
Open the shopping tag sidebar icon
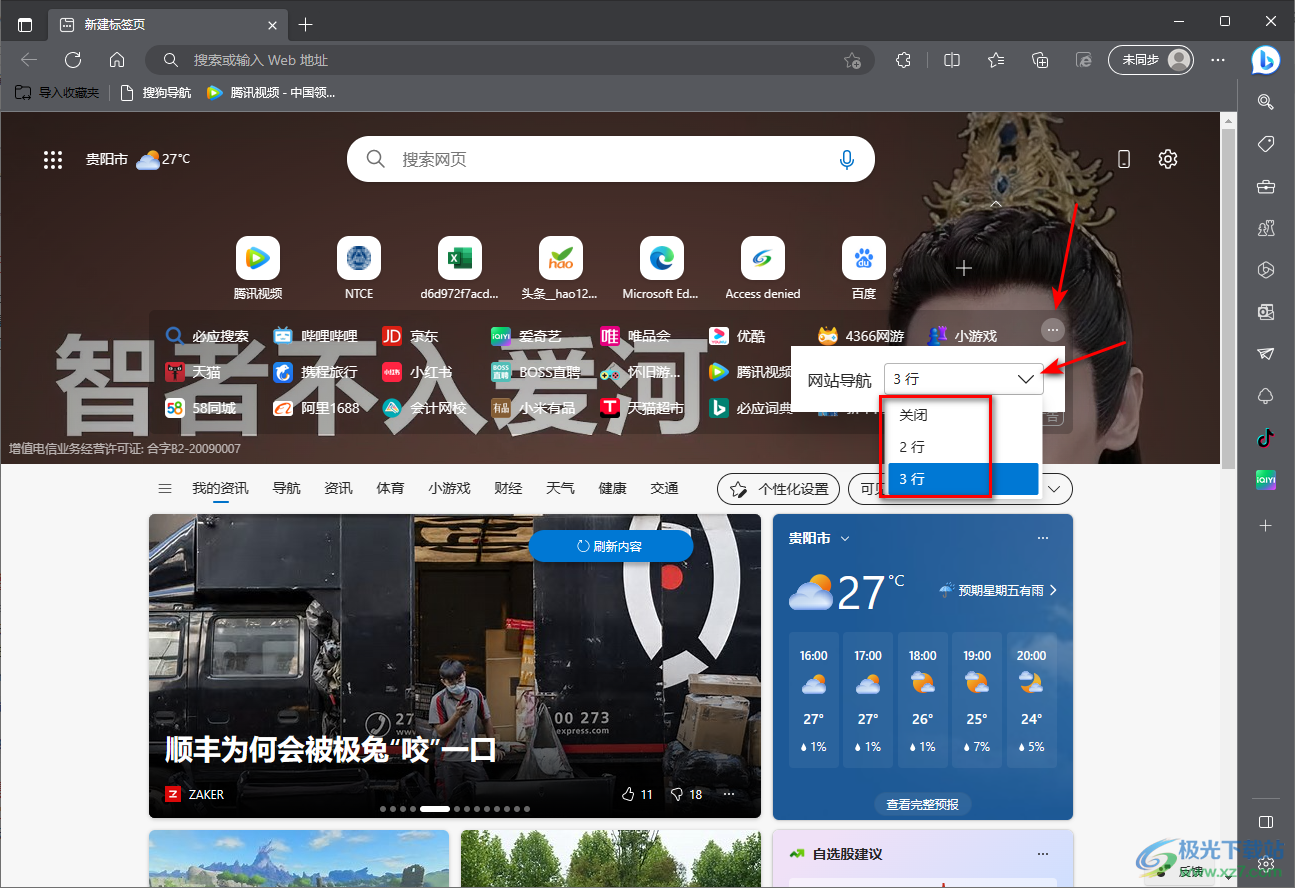coord(1266,144)
